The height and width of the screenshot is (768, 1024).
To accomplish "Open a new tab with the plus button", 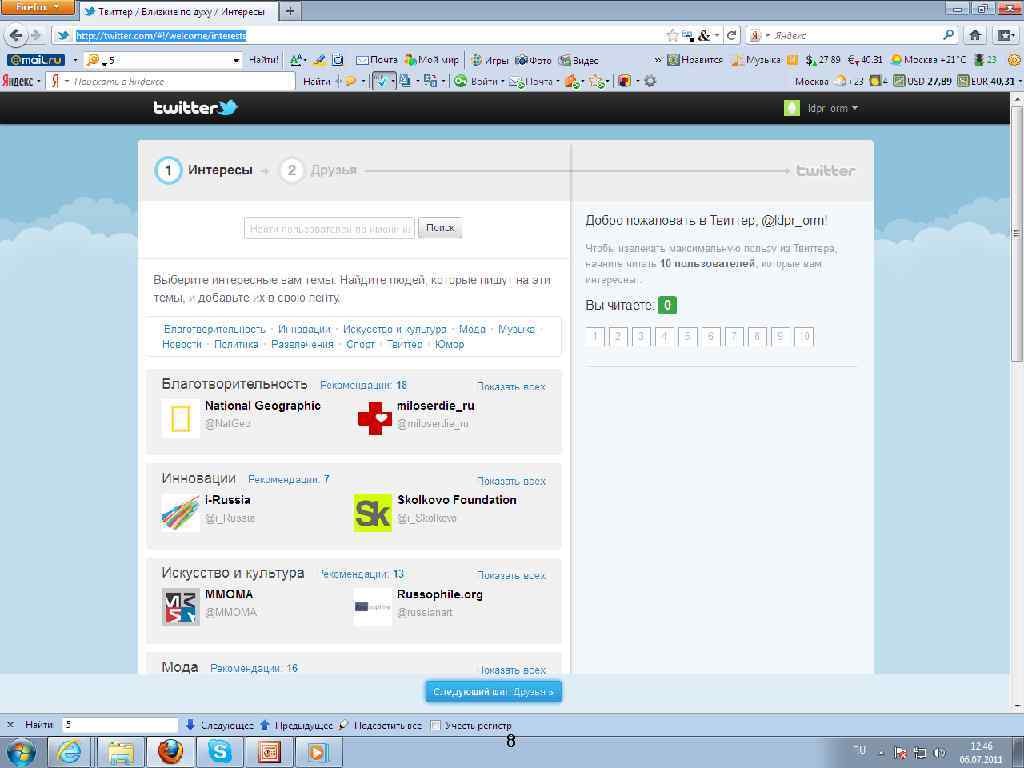I will pos(290,10).
